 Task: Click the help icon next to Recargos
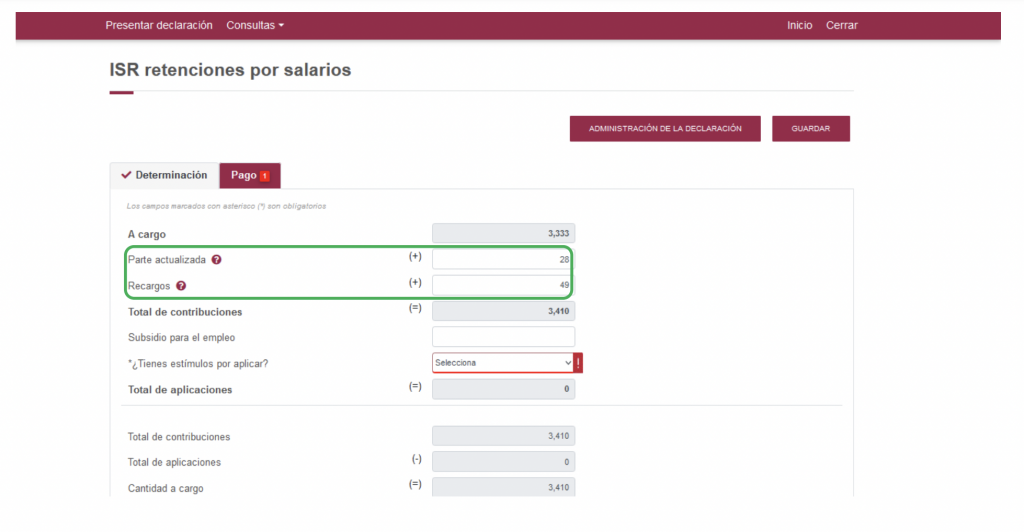click(181, 286)
